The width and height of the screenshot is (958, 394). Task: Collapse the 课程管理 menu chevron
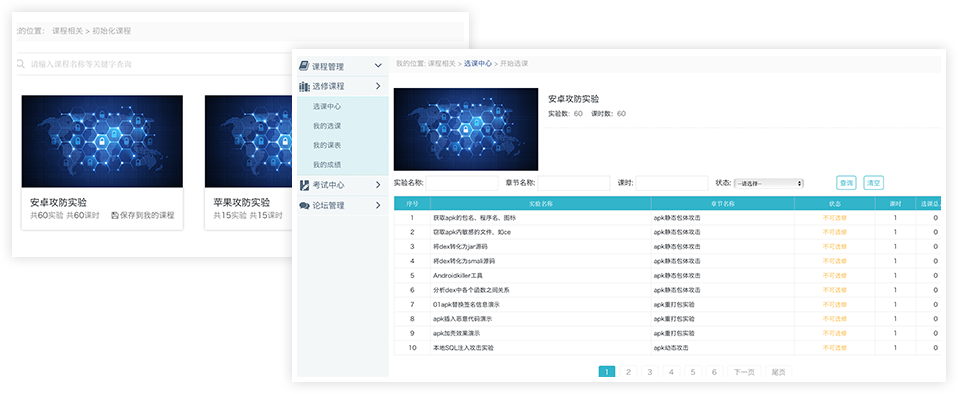378,65
